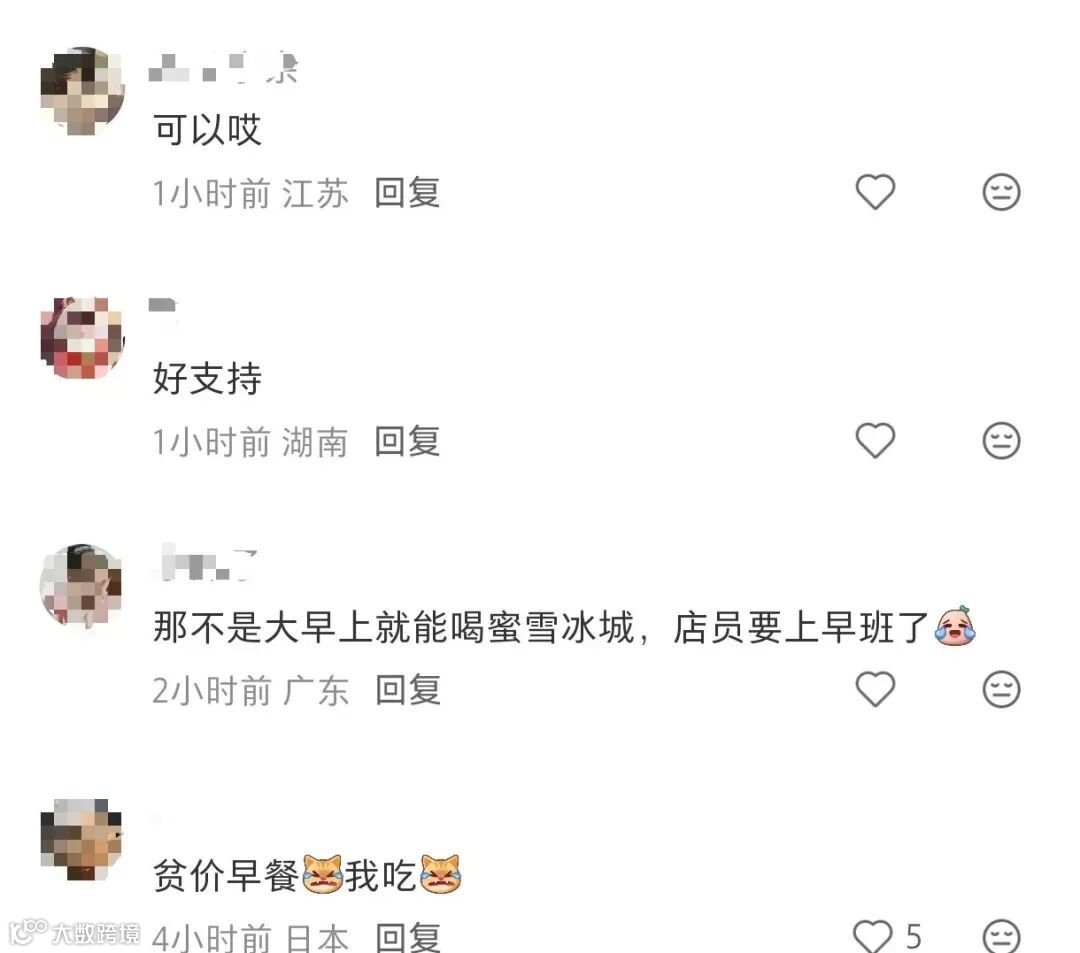The height and width of the screenshot is (953, 1080).
Task: Tap dislike face on the 湖南 comment
Action: point(1001,440)
